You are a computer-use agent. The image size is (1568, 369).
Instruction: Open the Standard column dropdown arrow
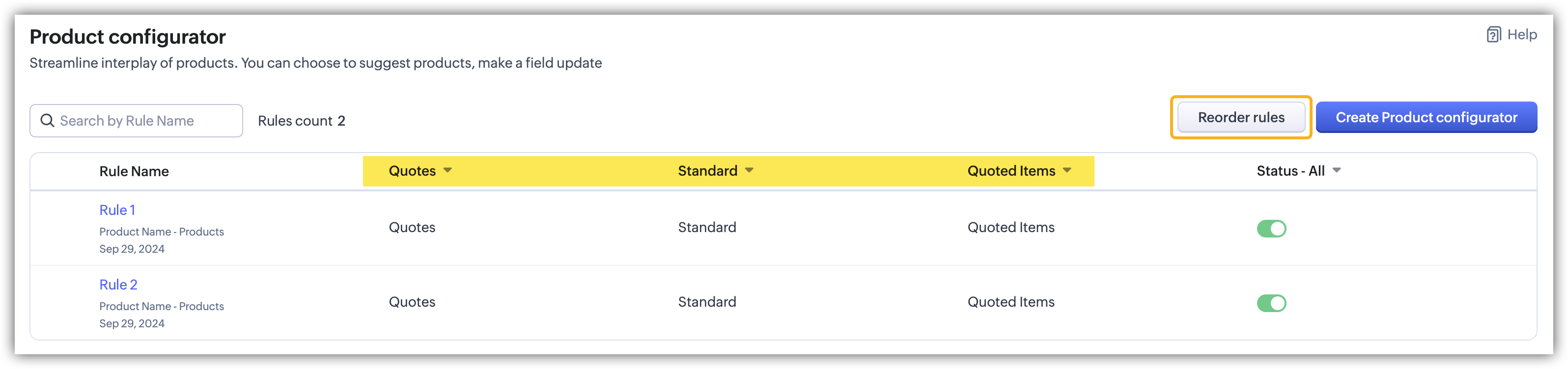[749, 170]
